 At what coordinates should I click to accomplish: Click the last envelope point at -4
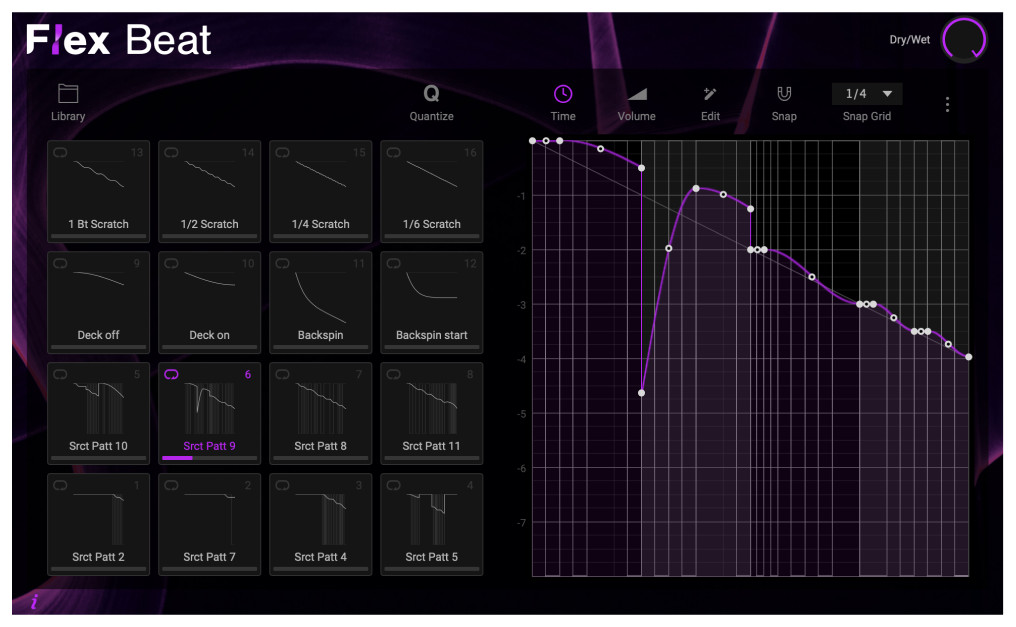click(x=968, y=356)
